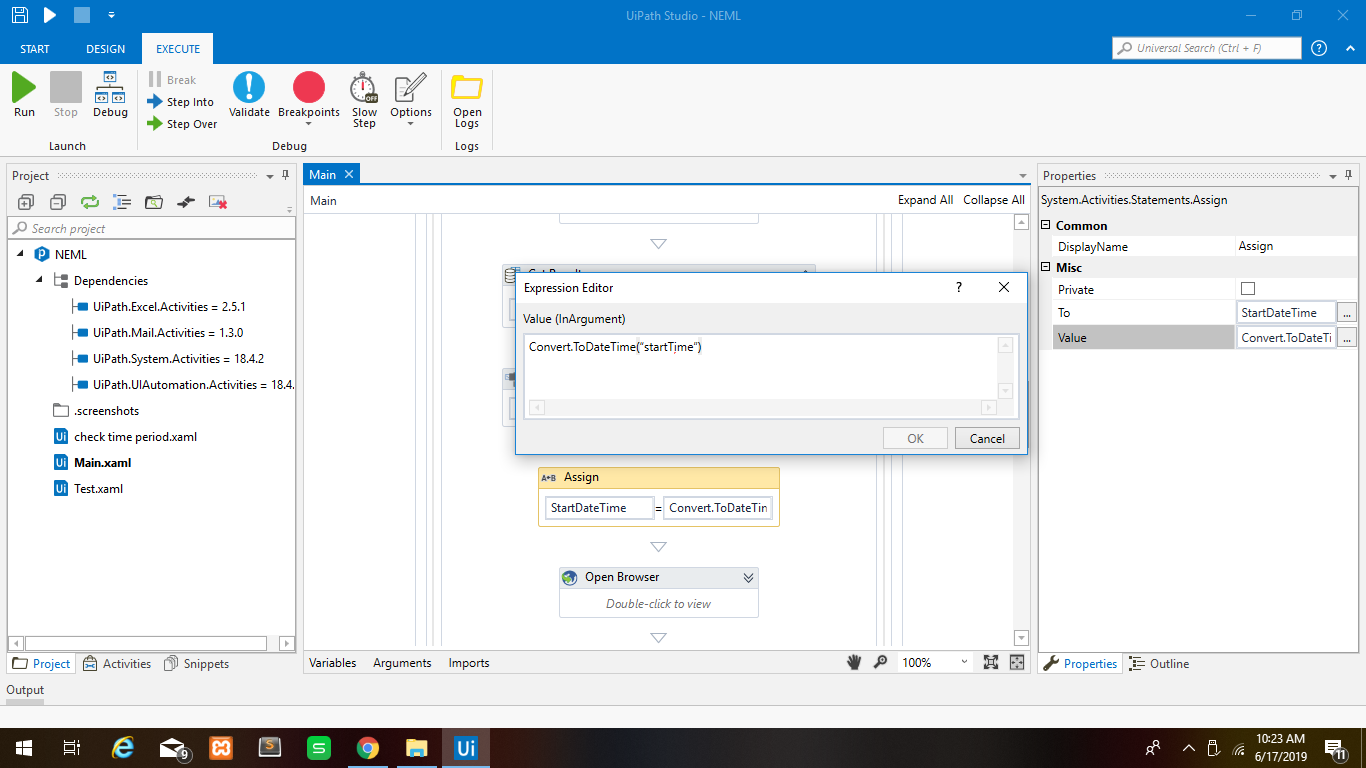The image size is (1366, 768).
Task: Close the Main workflow tab
Action: coord(349,174)
